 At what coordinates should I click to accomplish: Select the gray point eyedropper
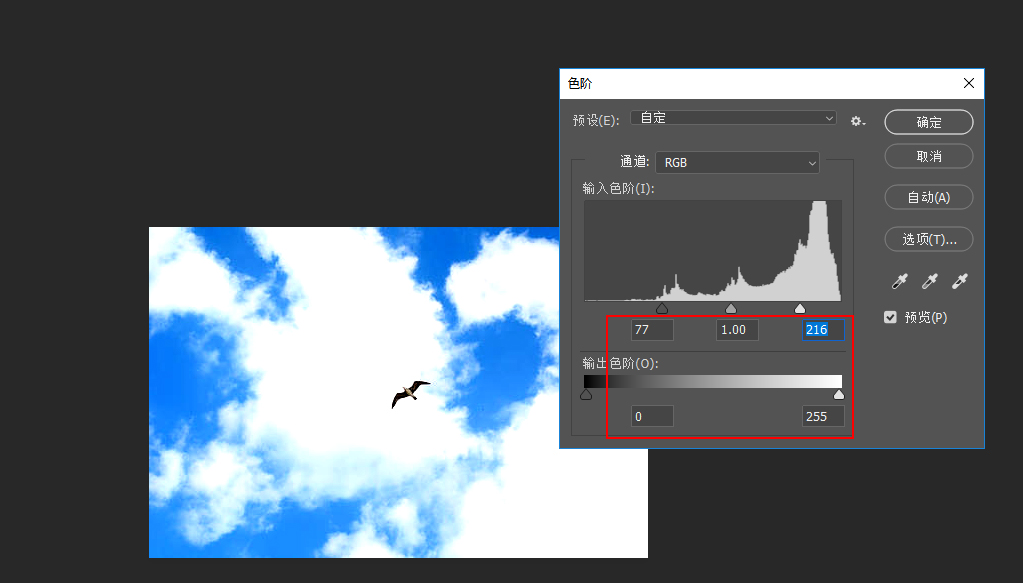(x=929, y=281)
